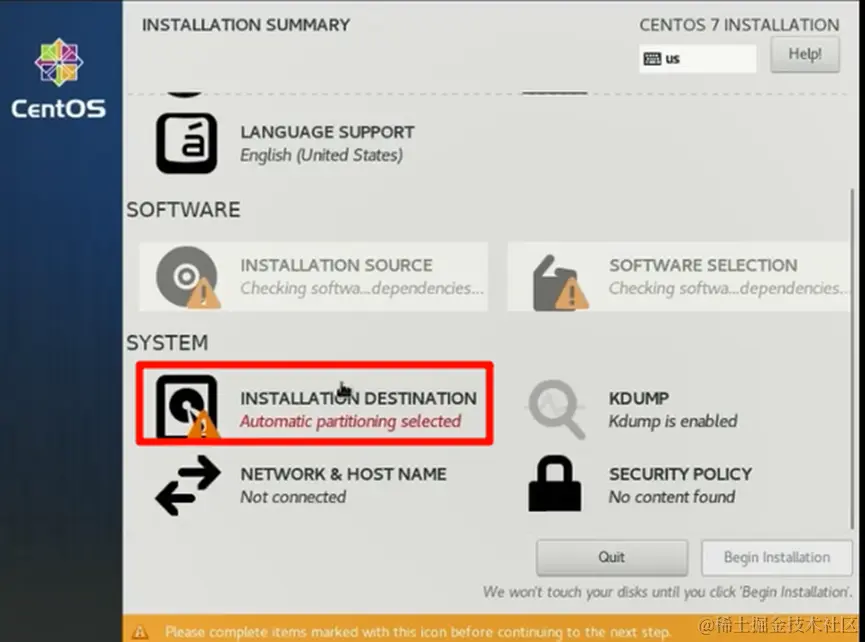This screenshot has height=642, width=865.
Task: Click the Begin Installation button
Action: [x=777, y=557]
